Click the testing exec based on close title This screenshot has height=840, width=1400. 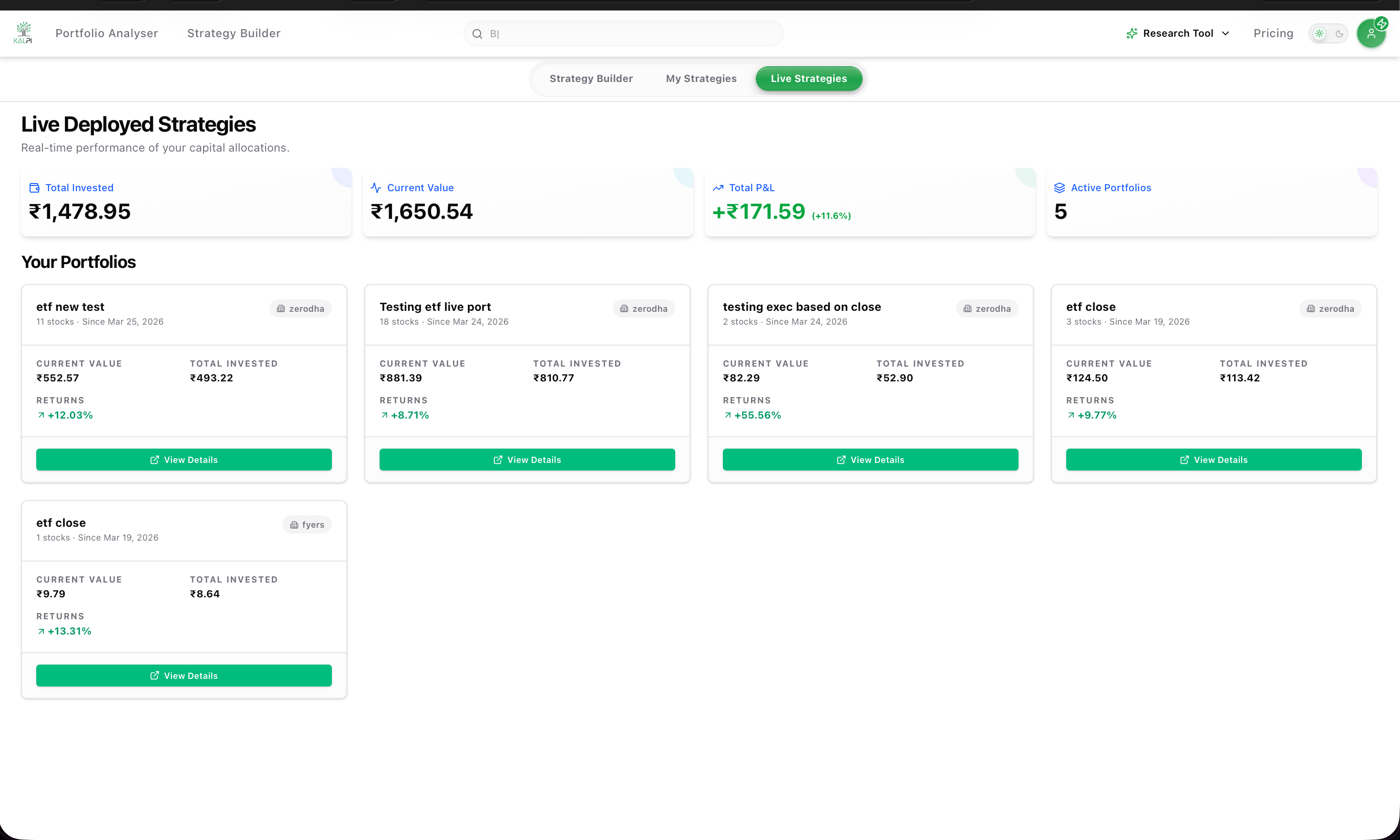(x=802, y=307)
